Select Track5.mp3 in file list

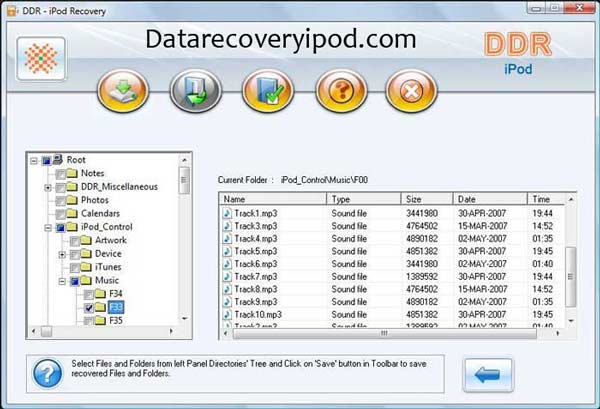point(256,251)
